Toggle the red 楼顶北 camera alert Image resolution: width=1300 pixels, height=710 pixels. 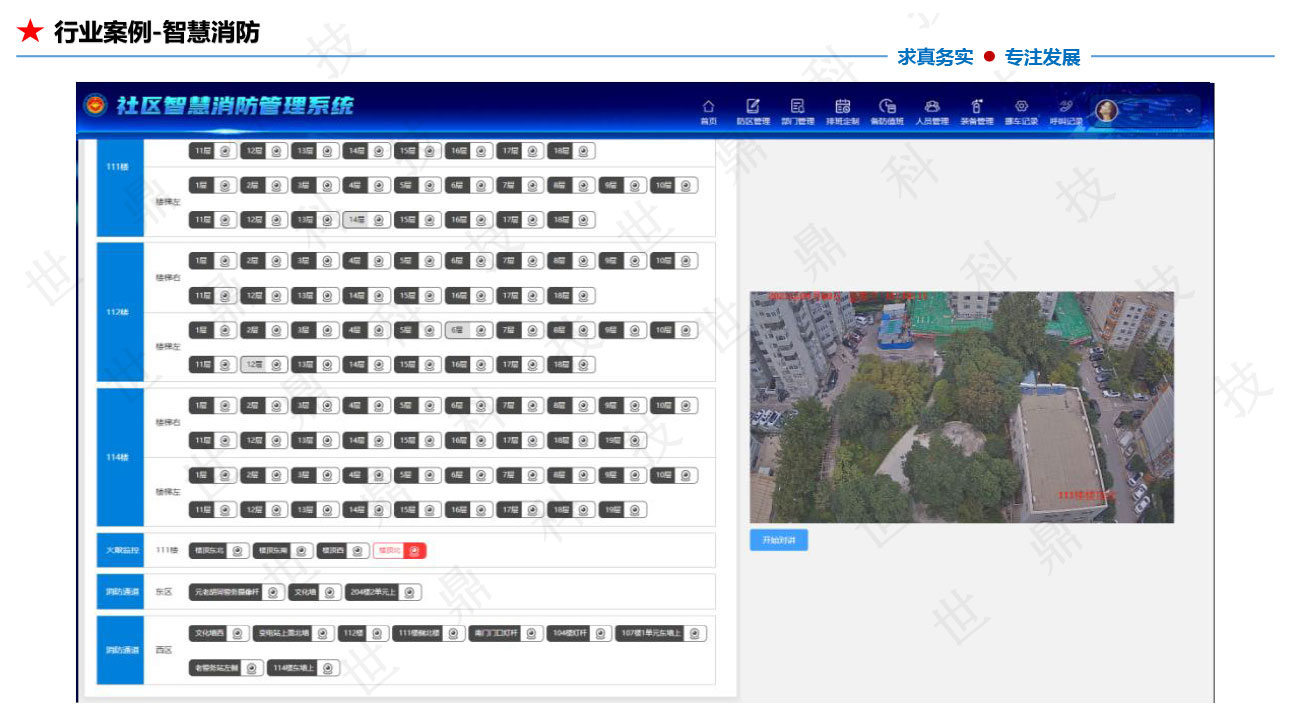point(413,550)
